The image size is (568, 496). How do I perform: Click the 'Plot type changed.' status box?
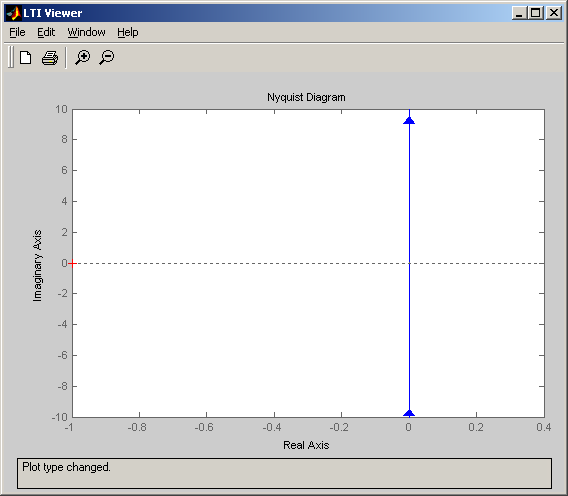tap(284, 473)
